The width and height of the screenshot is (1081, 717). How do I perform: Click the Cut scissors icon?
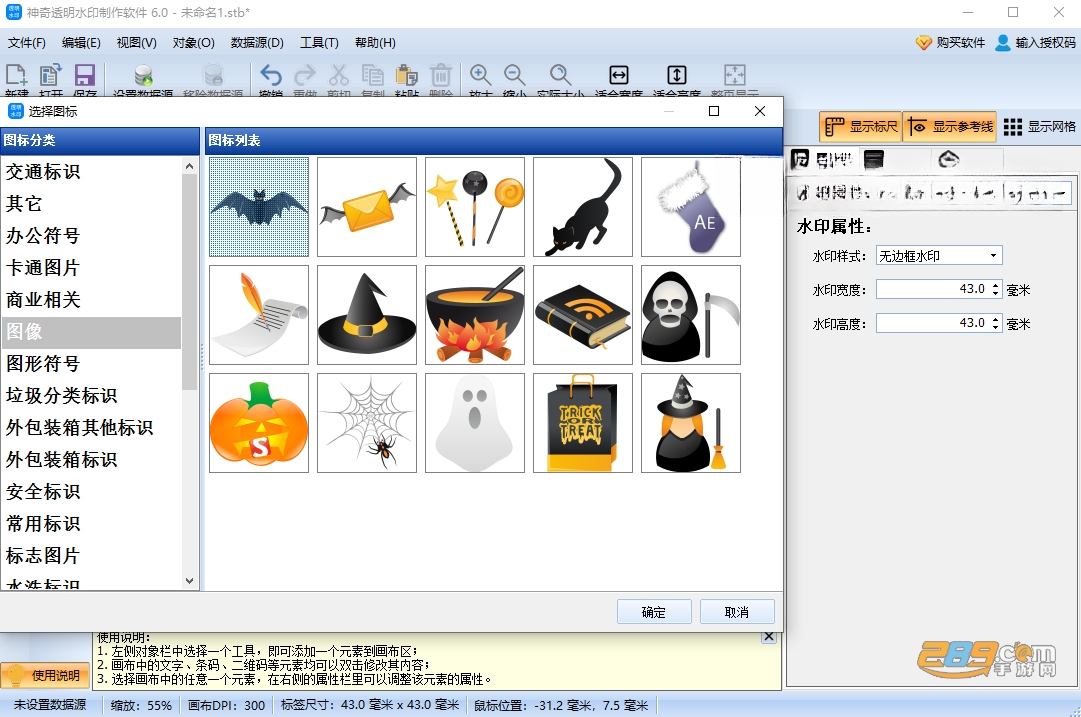click(339, 75)
